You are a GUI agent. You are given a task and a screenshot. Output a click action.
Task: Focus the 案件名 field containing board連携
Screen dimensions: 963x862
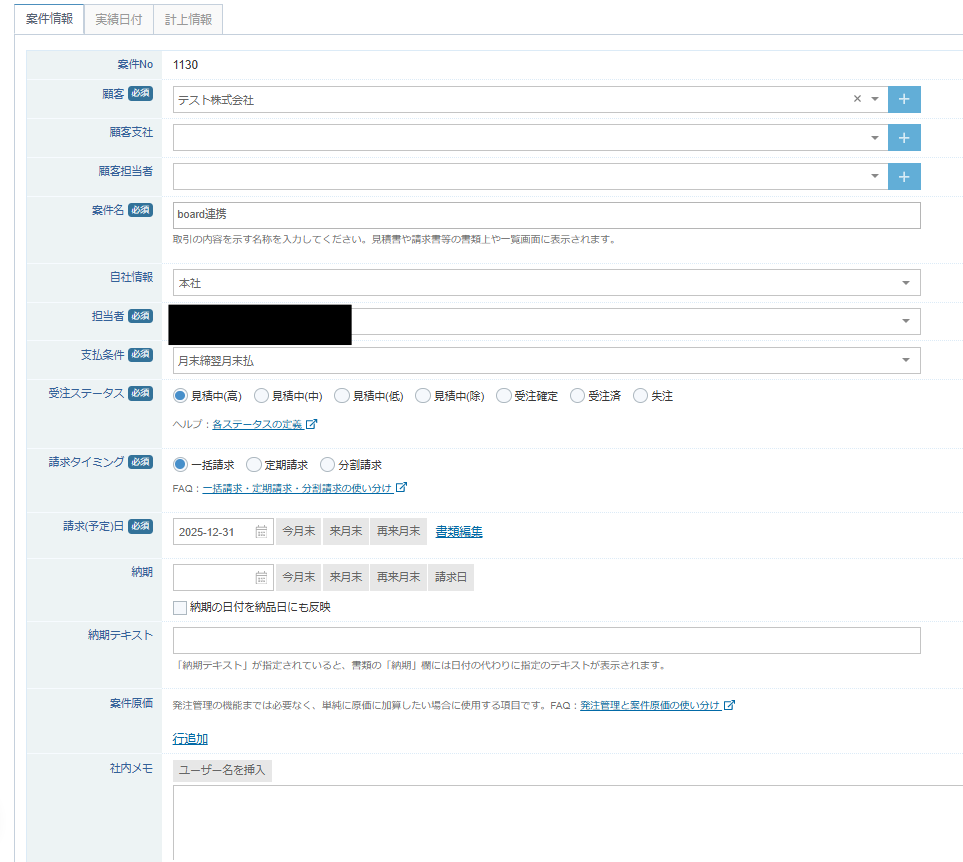tap(547, 216)
